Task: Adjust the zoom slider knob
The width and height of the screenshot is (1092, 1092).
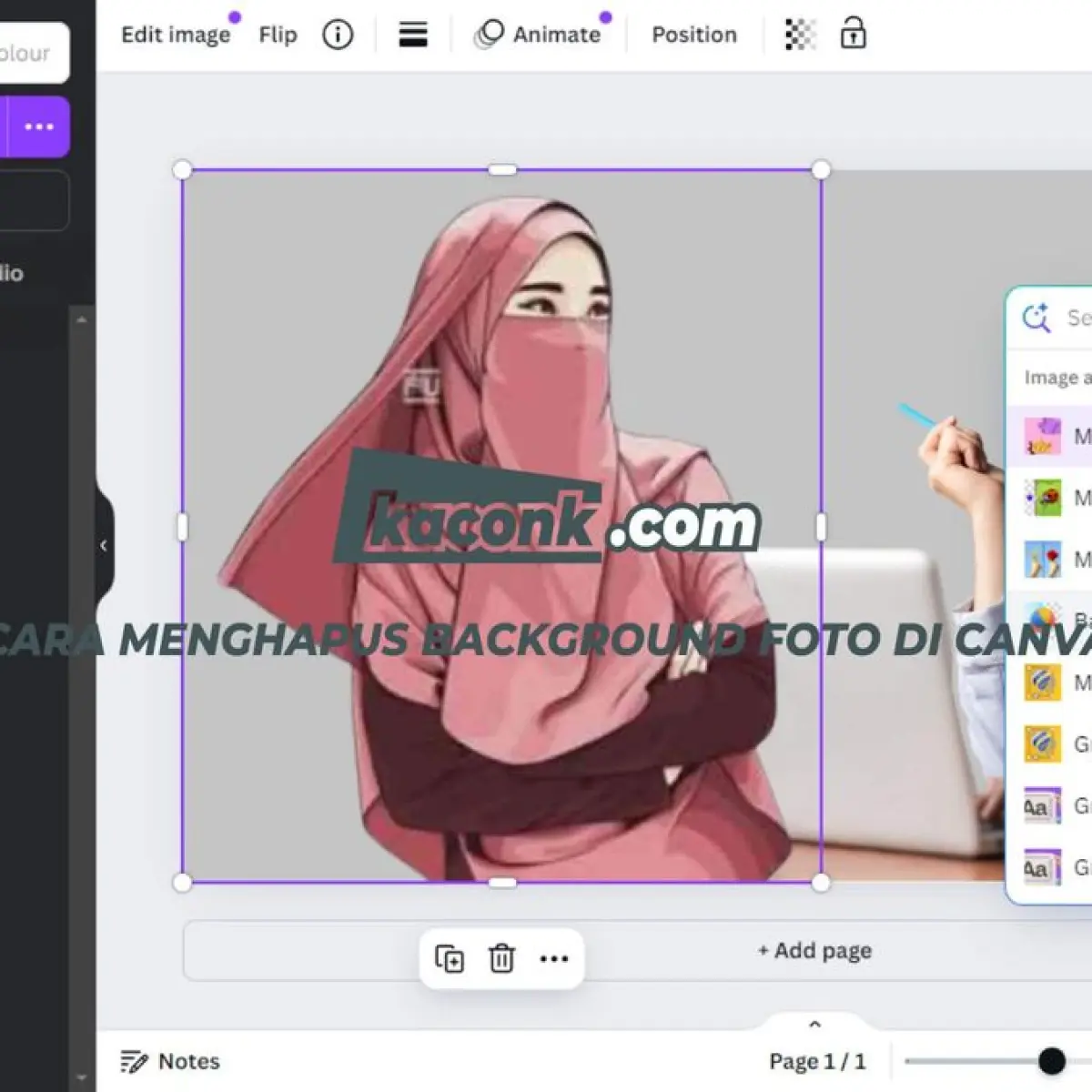Action: pos(1052,1061)
